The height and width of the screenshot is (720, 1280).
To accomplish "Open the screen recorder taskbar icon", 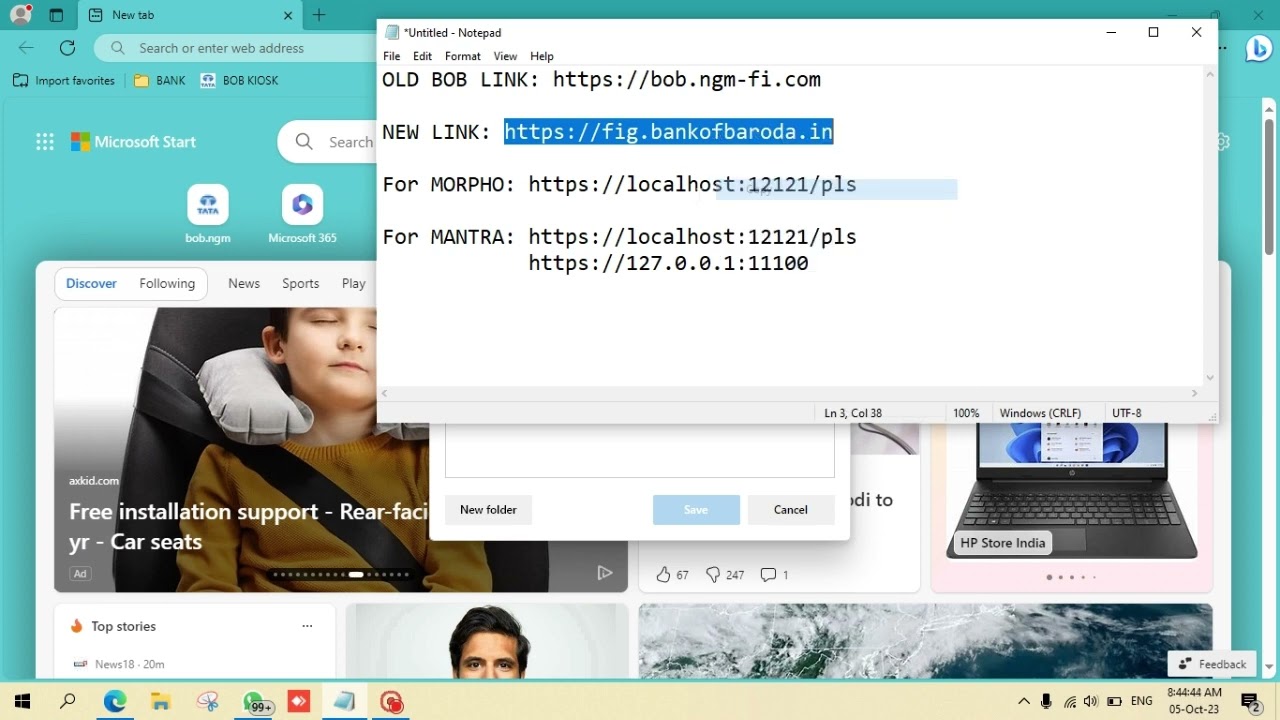I will tap(391, 702).
